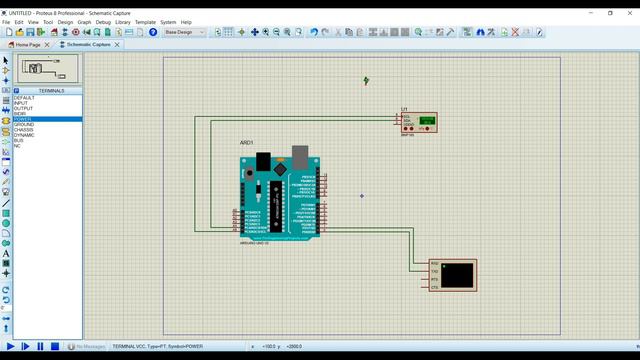The image size is (640, 360).
Task: Click the Center at Cursor pan icon
Action: click(255, 32)
